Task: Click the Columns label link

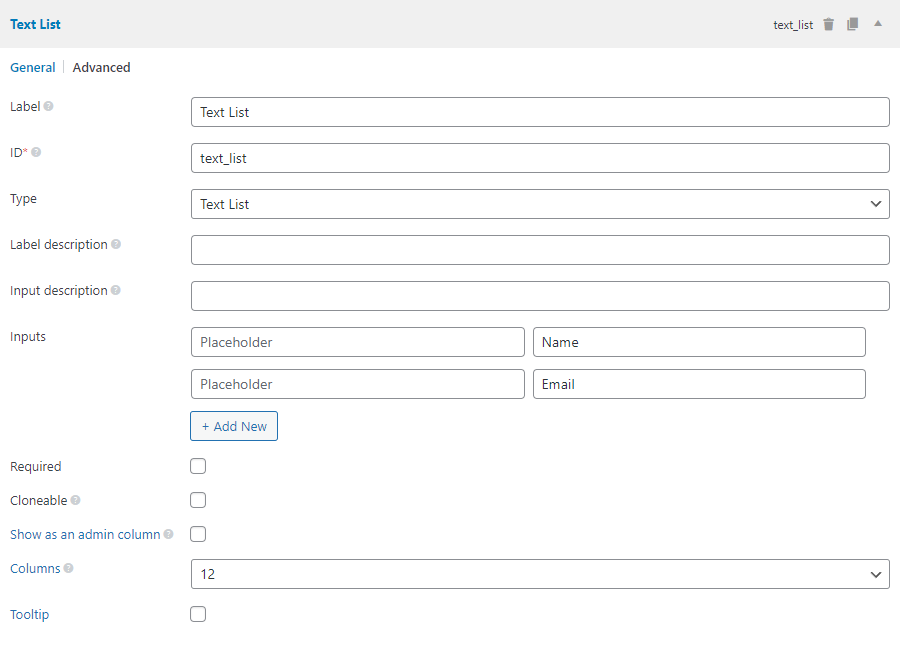Action: [35, 568]
